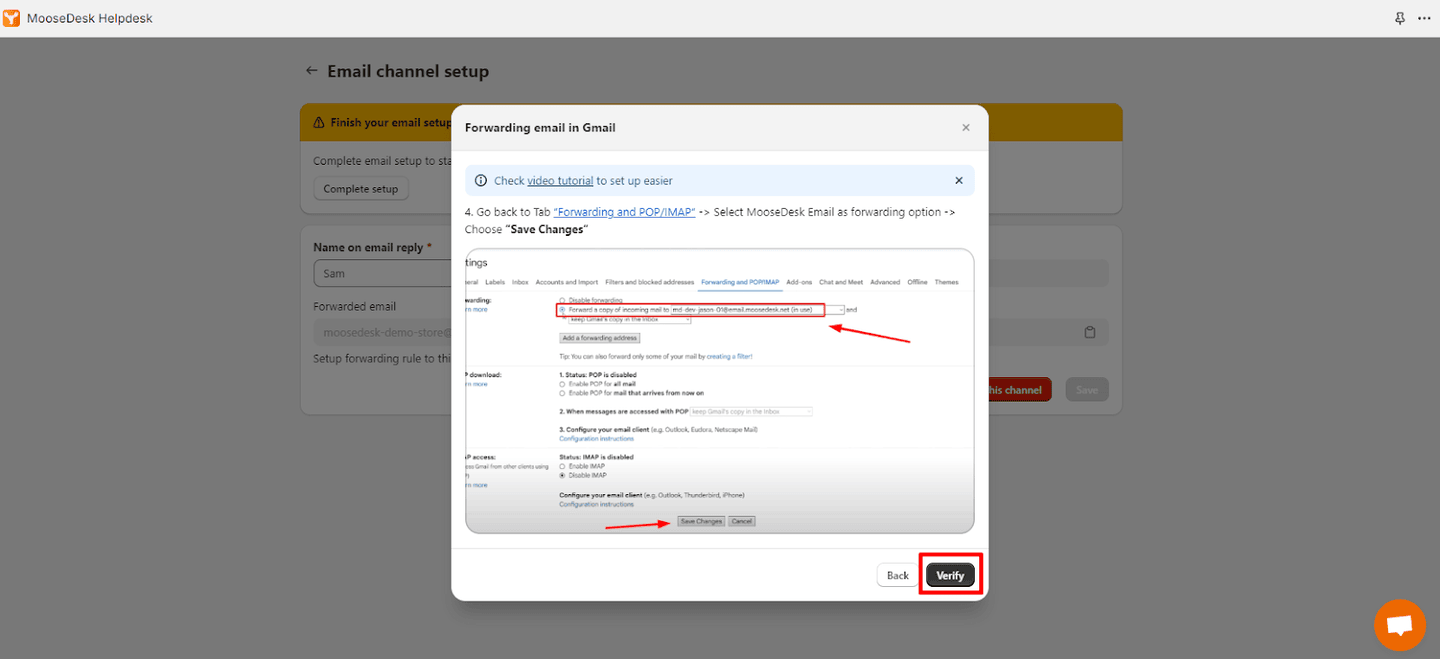Click the Gmail settings tutorial screenshot

tap(719, 391)
